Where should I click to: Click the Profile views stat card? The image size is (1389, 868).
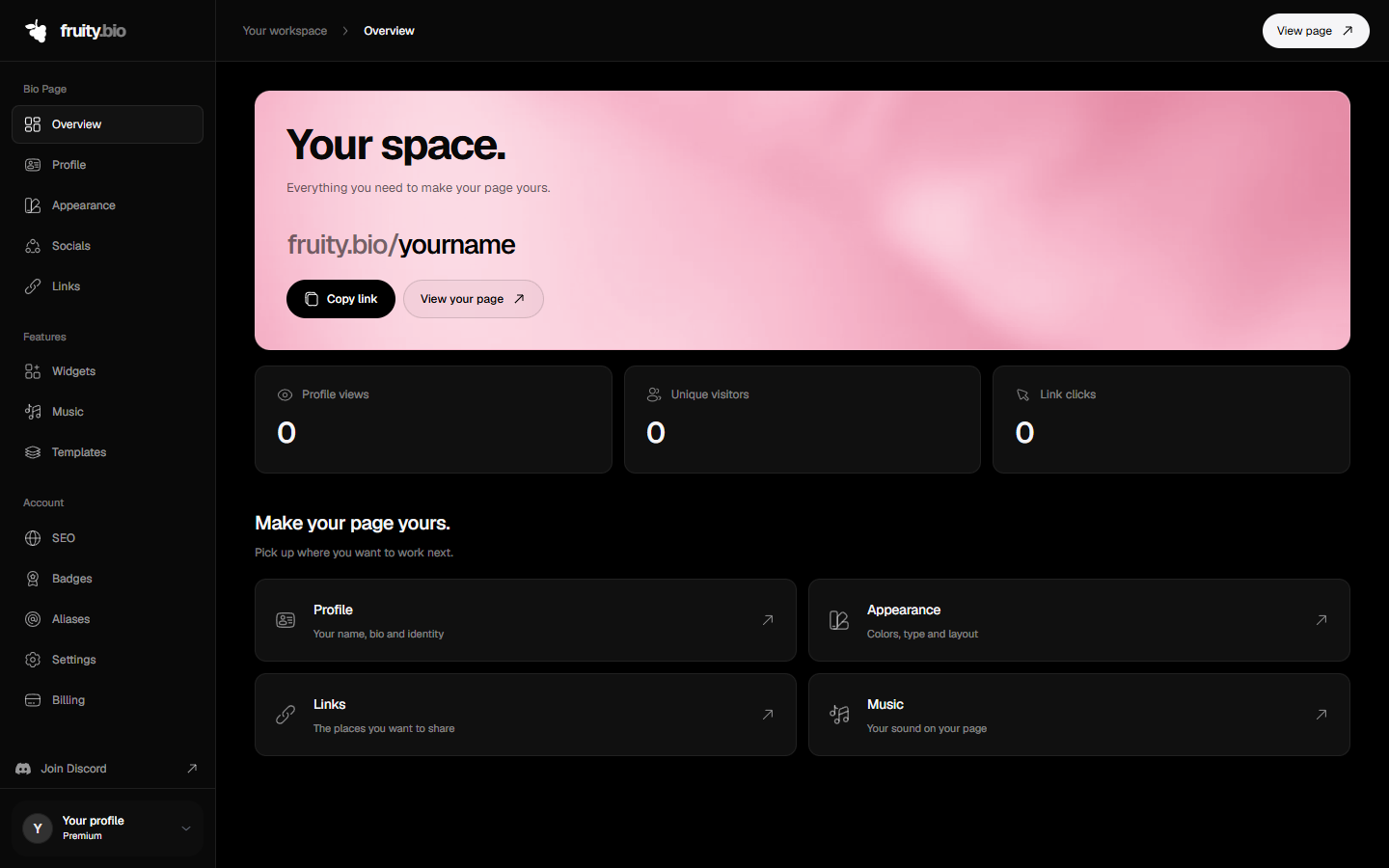(x=433, y=420)
